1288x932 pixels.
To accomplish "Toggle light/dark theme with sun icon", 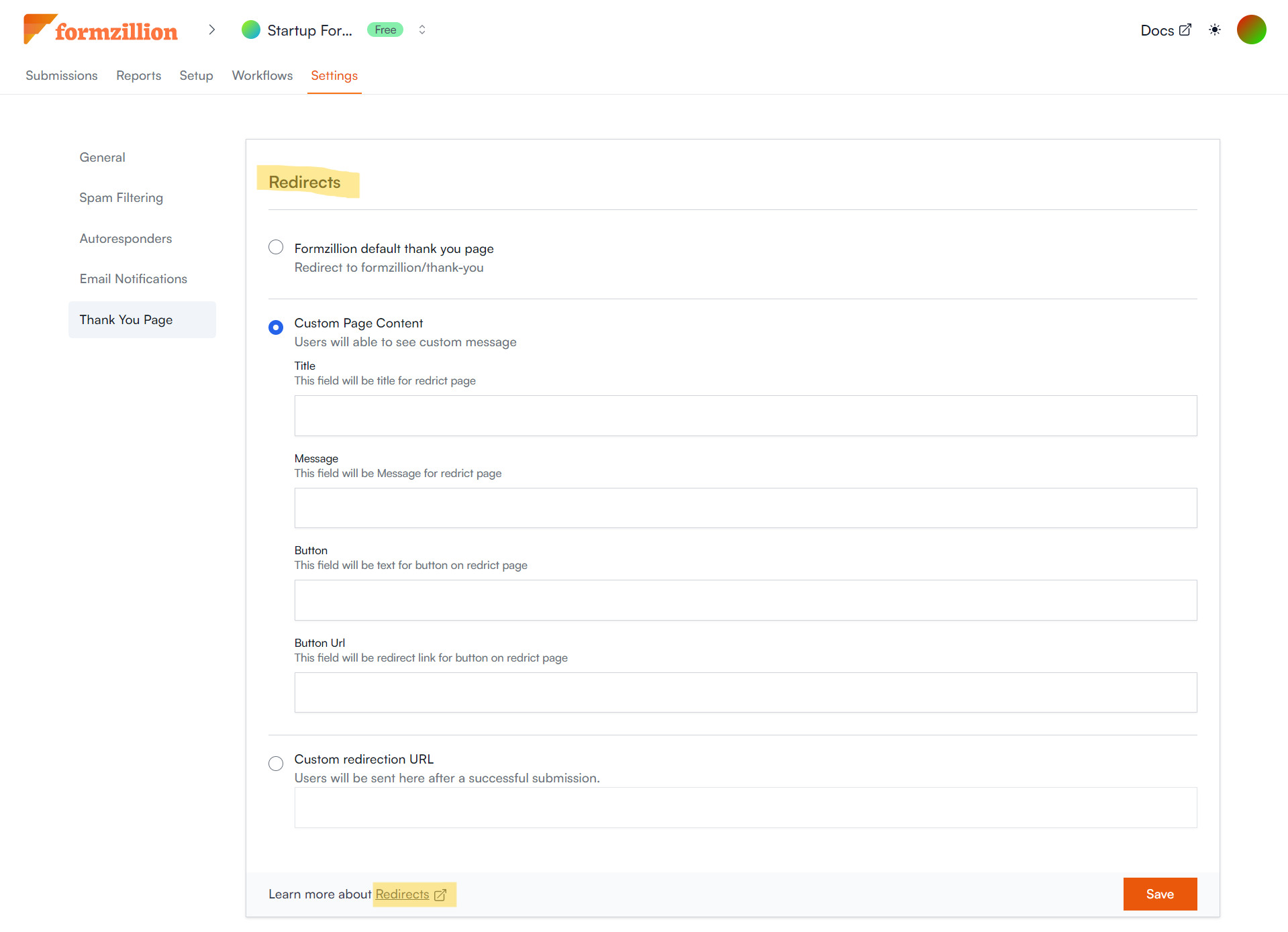I will 1215,30.
